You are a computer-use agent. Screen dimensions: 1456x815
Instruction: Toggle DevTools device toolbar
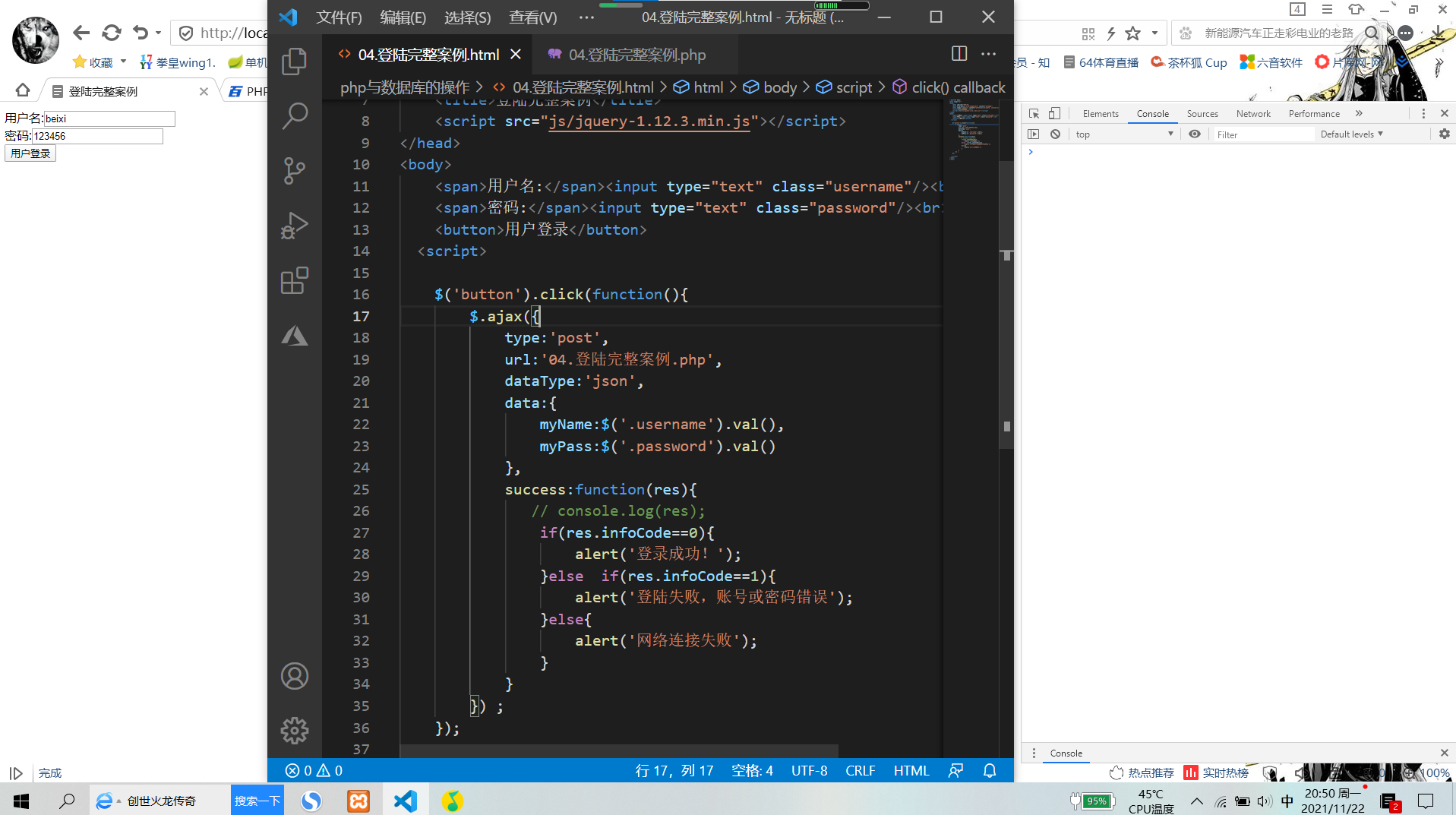[1054, 113]
